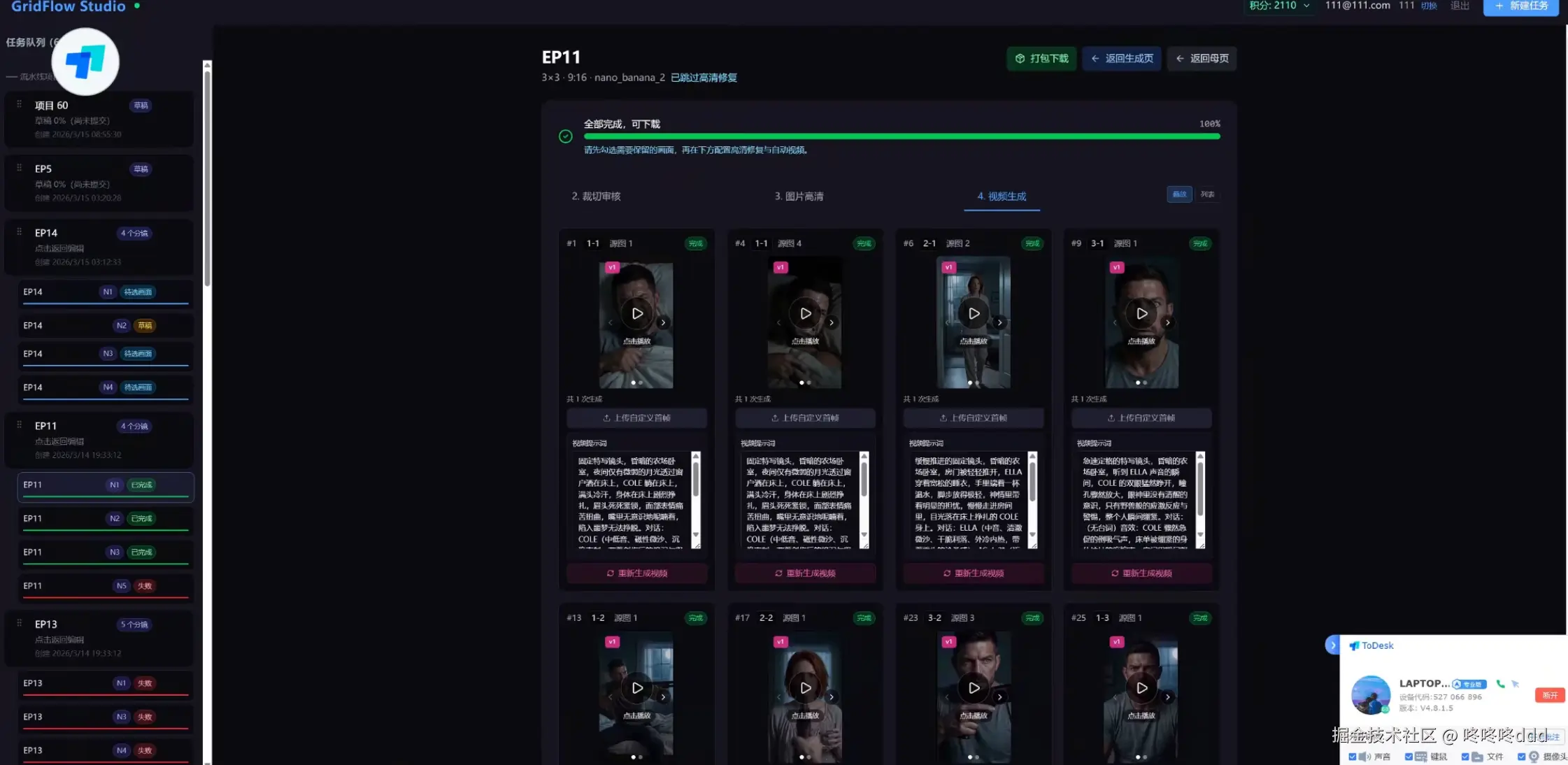1568x765 pixels.
Task: Switch to the 2. 裁切审核 tab
Action: (x=596, y=196)
